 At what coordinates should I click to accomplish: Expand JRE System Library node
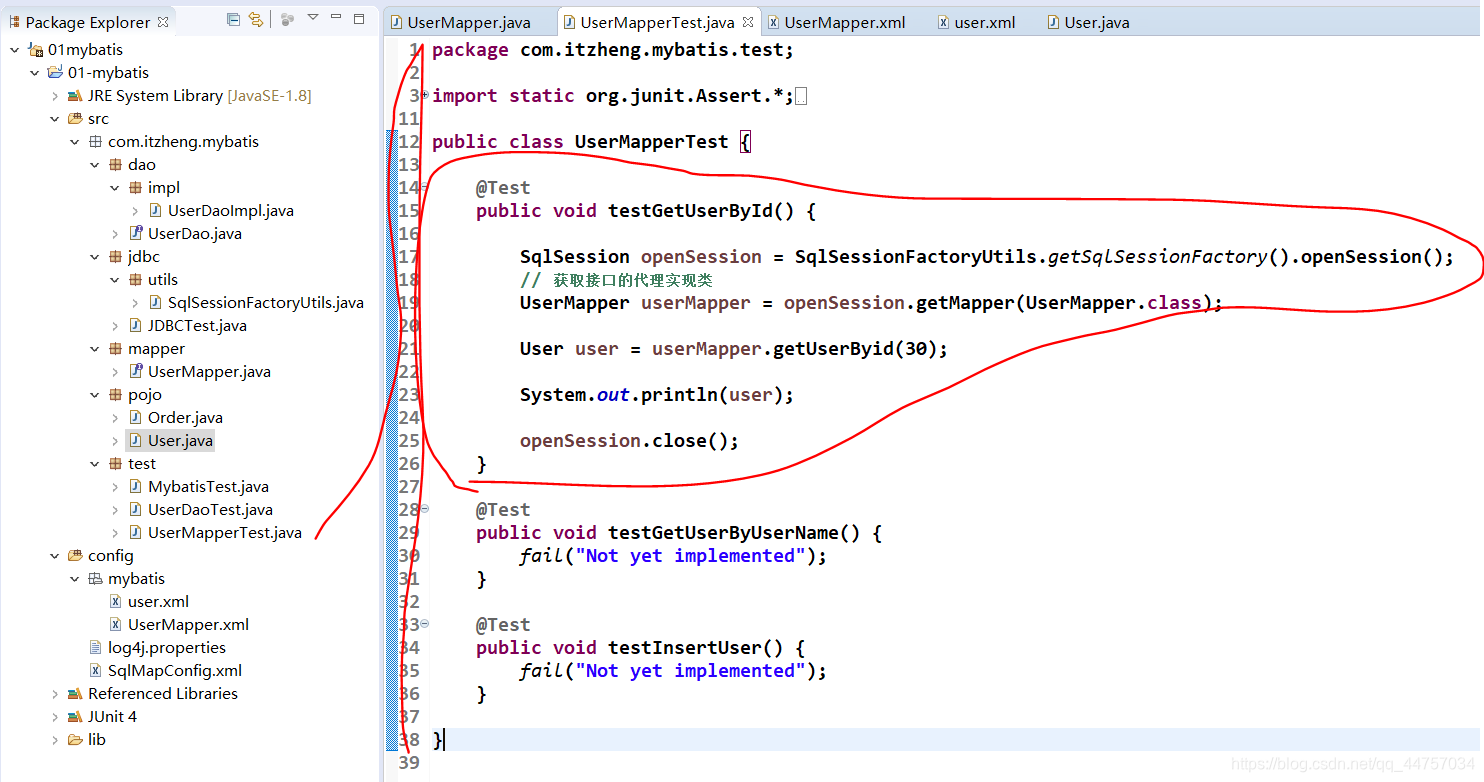coord(54,96)
